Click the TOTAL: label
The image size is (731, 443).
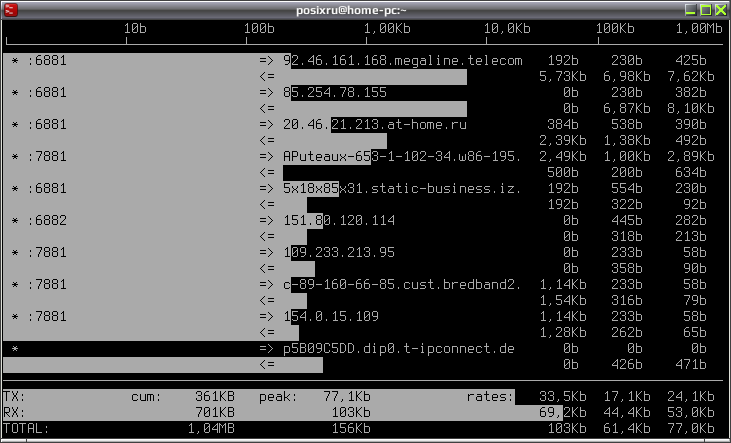click(26, 429)
